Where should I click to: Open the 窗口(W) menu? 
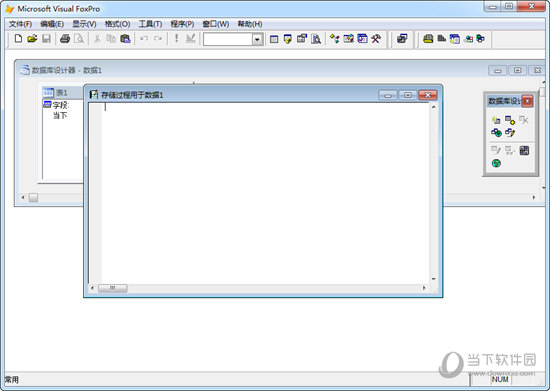(x=216, y=24)
